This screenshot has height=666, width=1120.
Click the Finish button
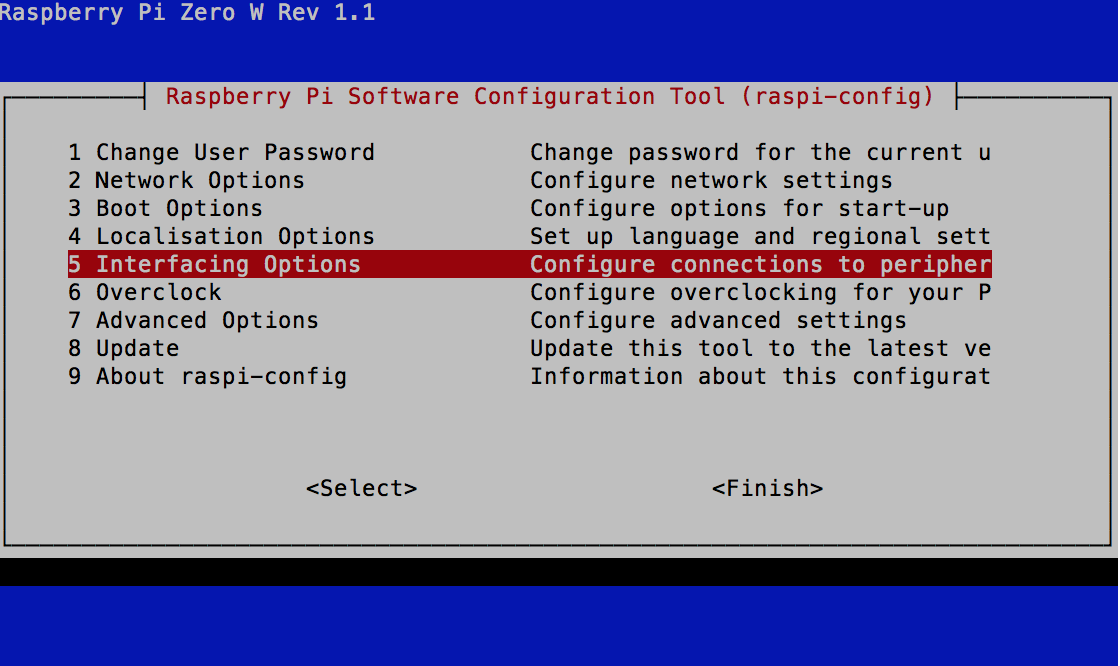(767, 488)
